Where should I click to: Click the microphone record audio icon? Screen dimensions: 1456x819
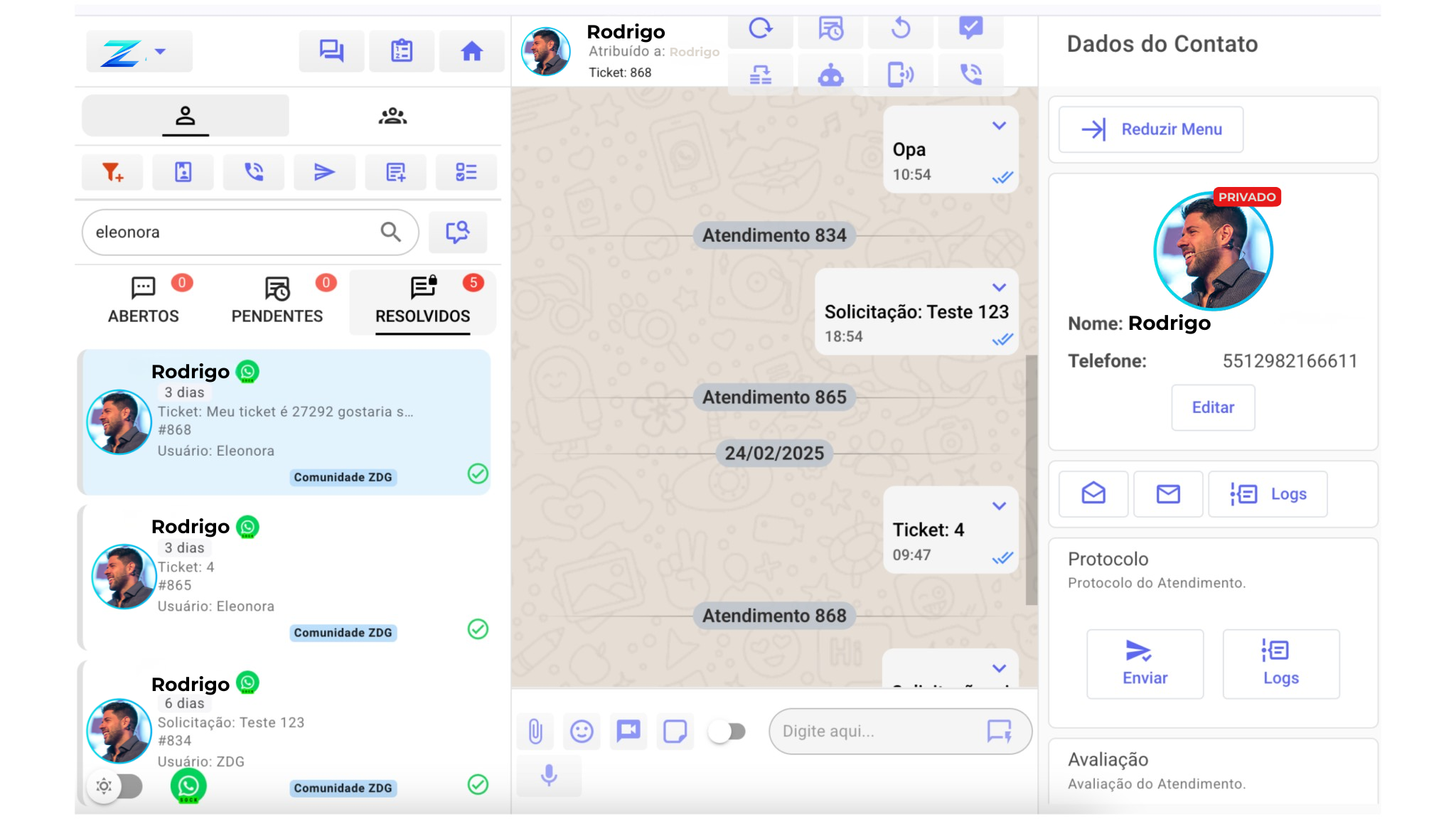click(549, 775)
